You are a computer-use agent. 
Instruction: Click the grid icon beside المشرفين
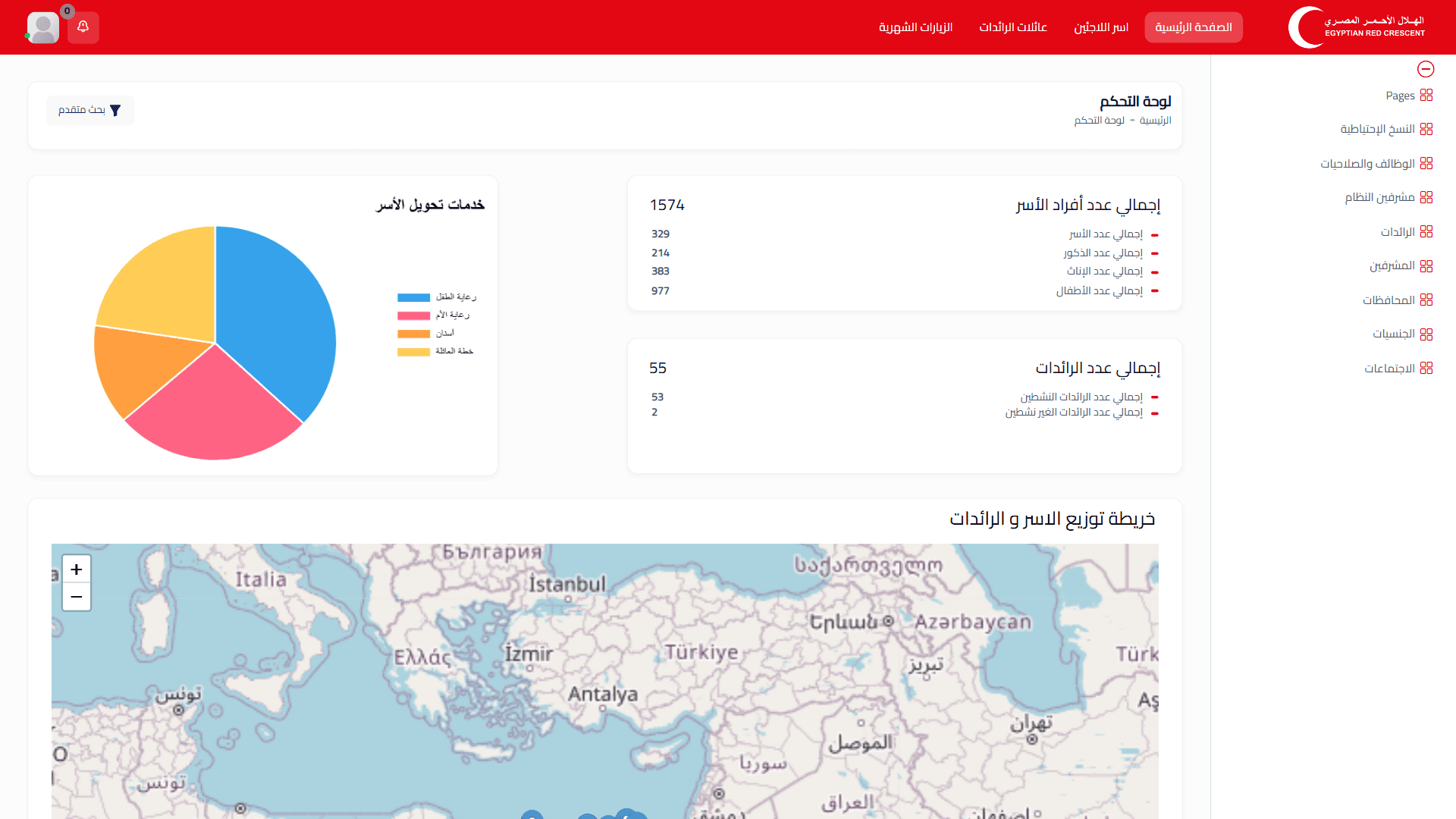click(x=1426, y=265)
